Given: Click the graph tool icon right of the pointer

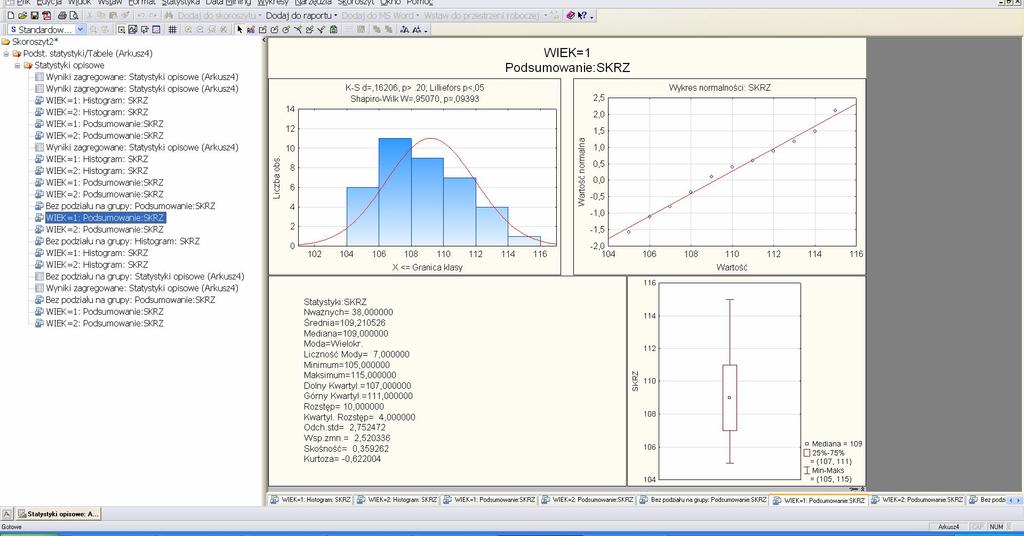Looking at the screenshot, I should (251, 29).
